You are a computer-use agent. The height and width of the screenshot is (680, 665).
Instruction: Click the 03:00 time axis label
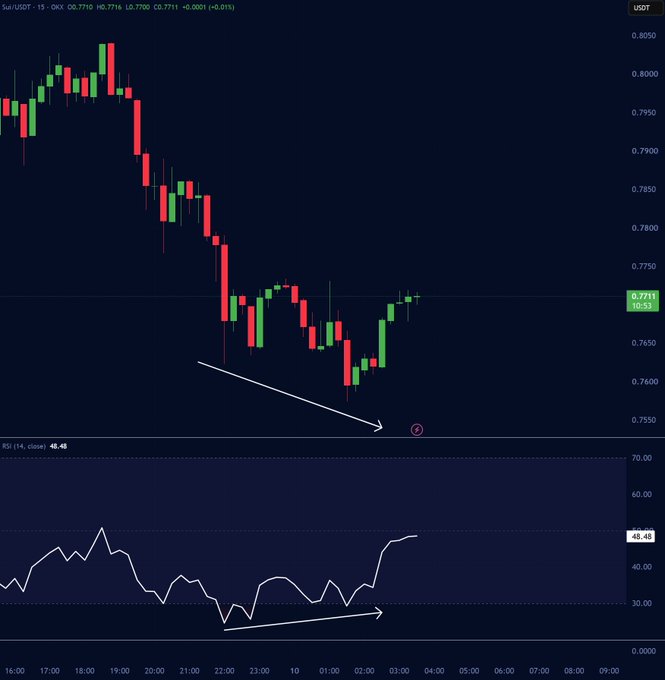click(x=399, y=671)
